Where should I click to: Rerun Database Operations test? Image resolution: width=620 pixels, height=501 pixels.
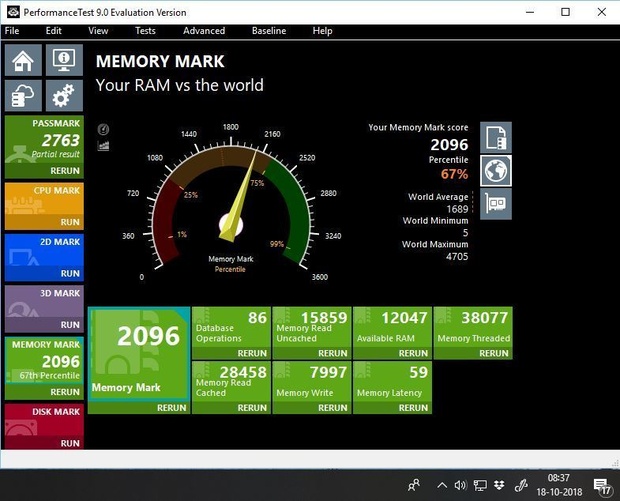252,353
